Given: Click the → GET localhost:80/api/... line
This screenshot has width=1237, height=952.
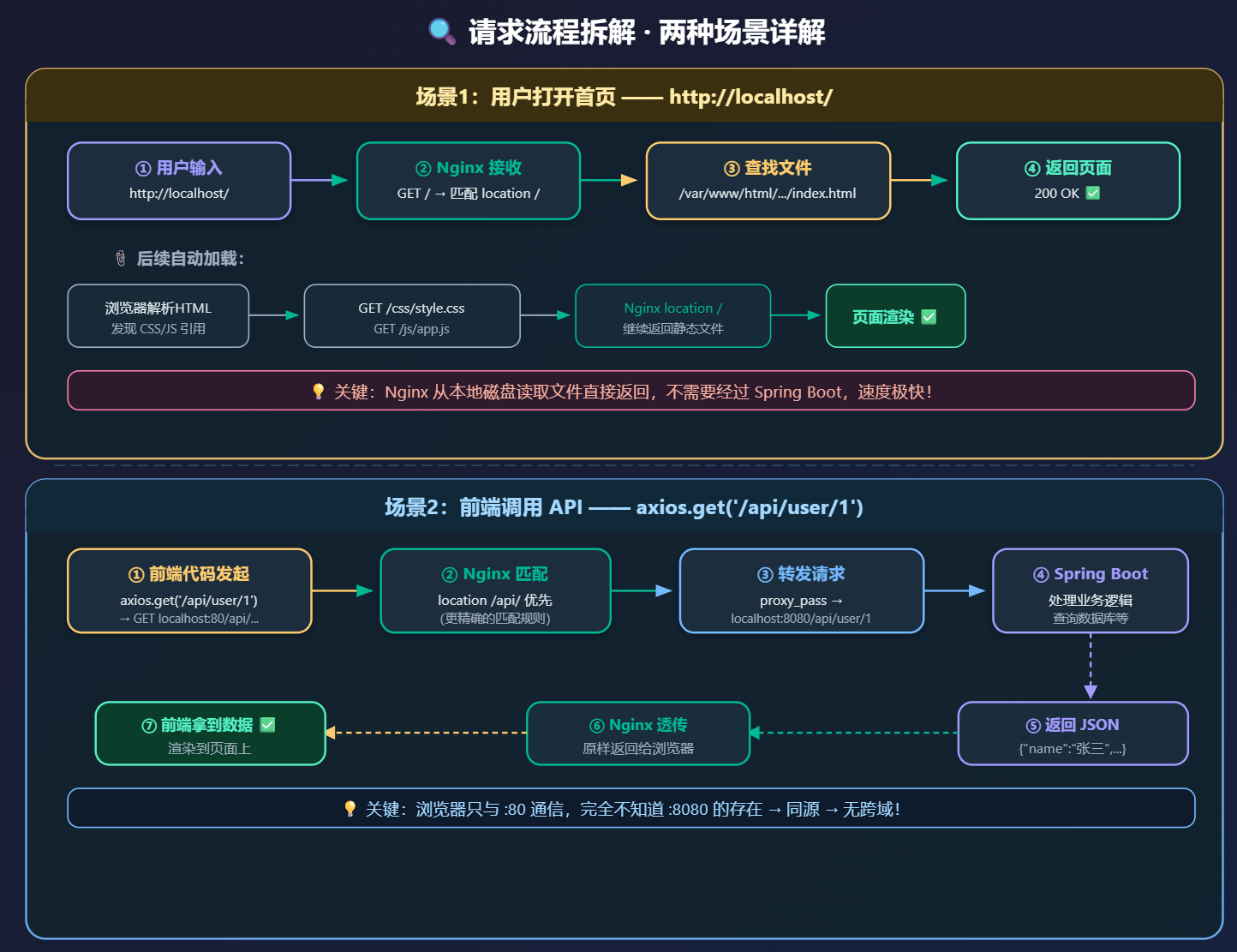Looking at the screenshot, I should tap(189, 618).
